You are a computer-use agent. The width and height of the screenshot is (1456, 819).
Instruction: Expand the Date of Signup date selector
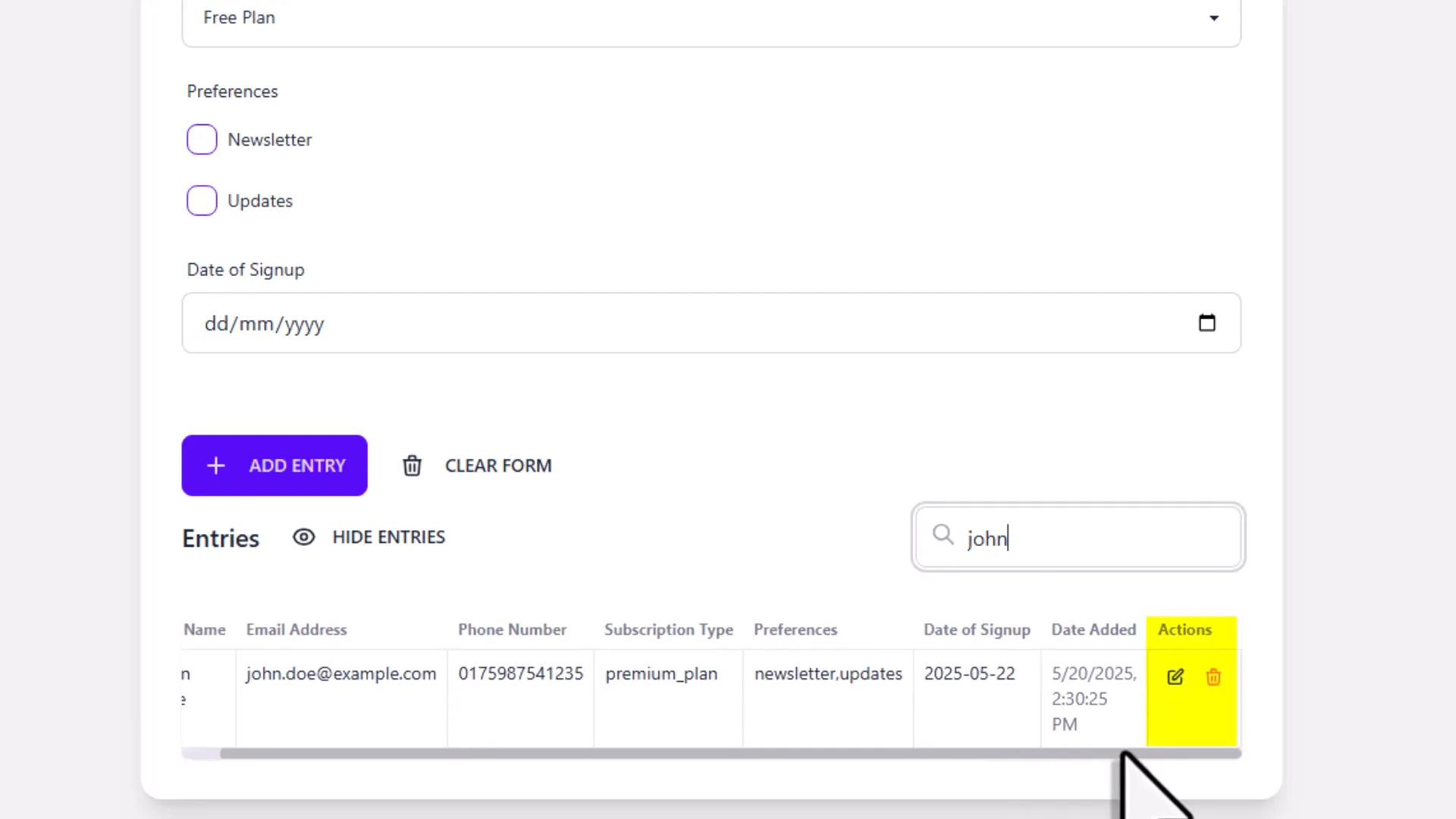pyautogui.click(x=1207, y=322)
